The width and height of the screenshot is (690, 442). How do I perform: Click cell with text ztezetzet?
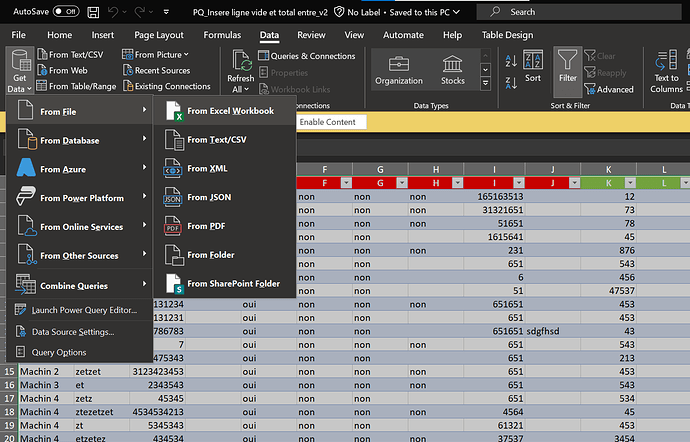point(101,412)
